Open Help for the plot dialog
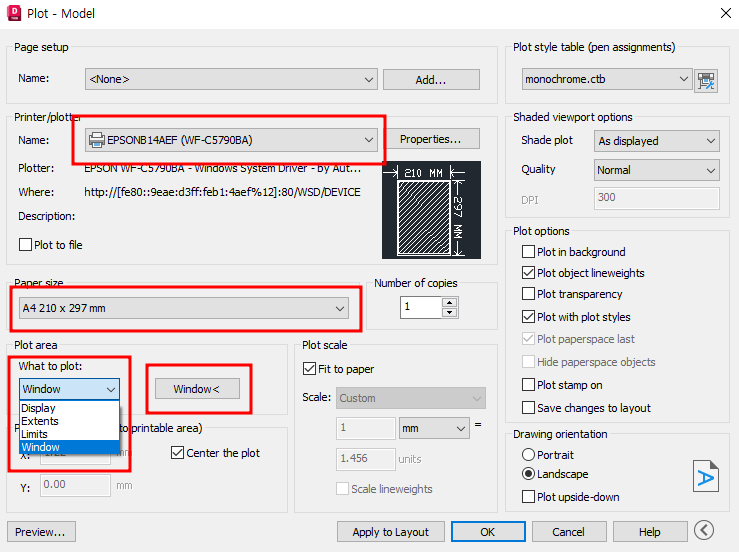Image resolution: width=739 pixels, height=552 pixels. pyautogui.click(x=650, y=532)
